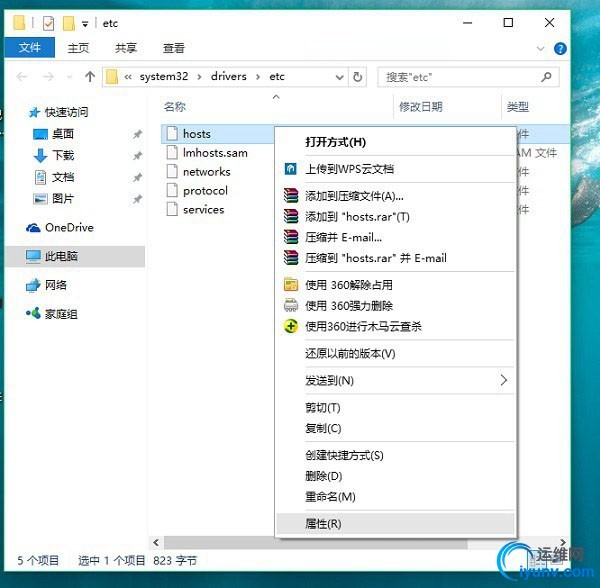The height and width of the screenshot is (588, 600).
Task: Go up one folder level
Action: point(90,77)
